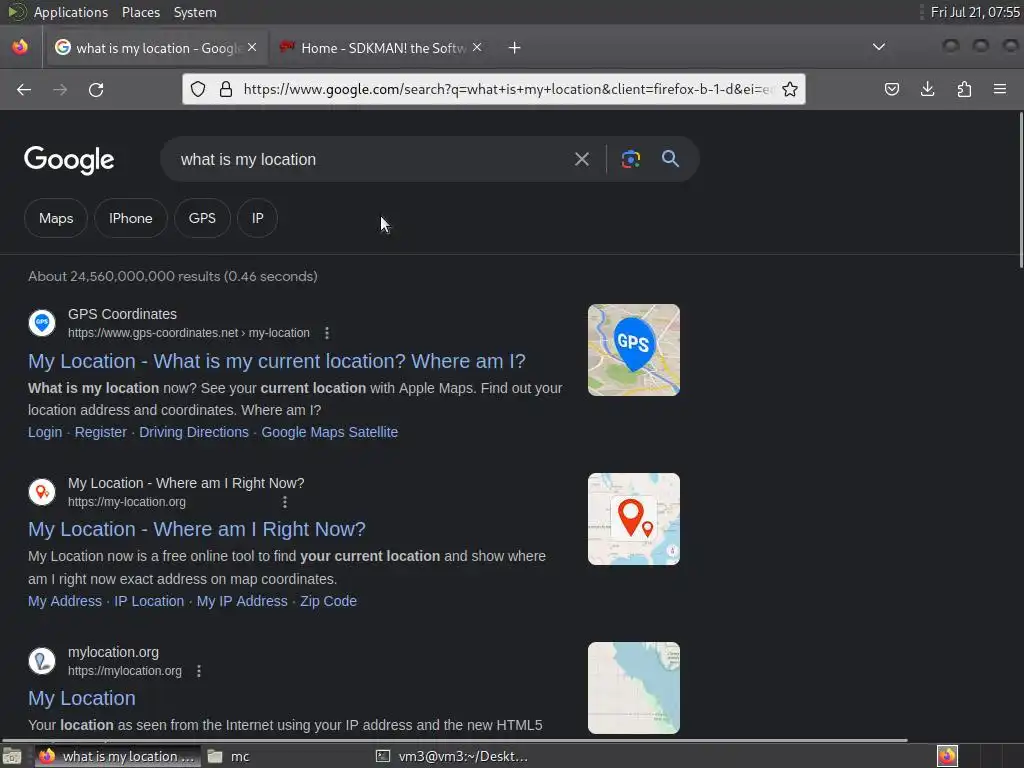Close the Google search tab

coord(252,47)
